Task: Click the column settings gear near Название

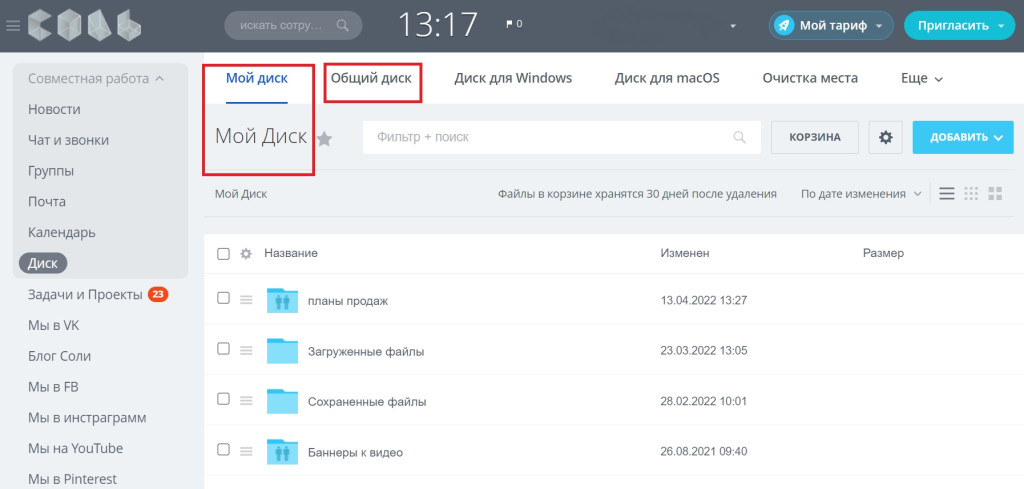Action: (246, 254)
